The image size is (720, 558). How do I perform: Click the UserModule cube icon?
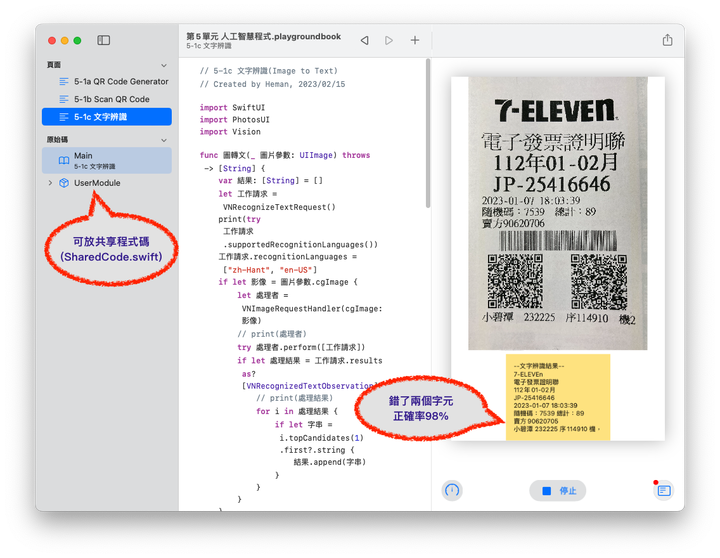(64, 183)
